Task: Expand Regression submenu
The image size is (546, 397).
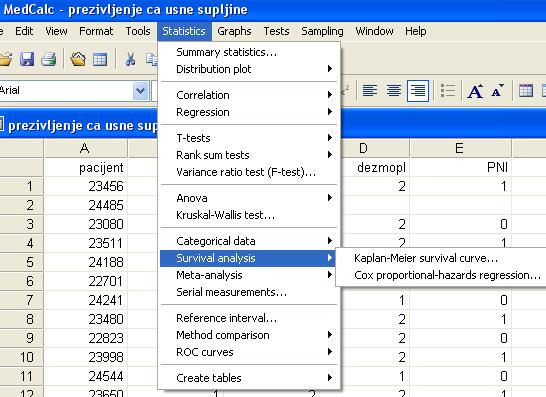Action: point(250,112)
